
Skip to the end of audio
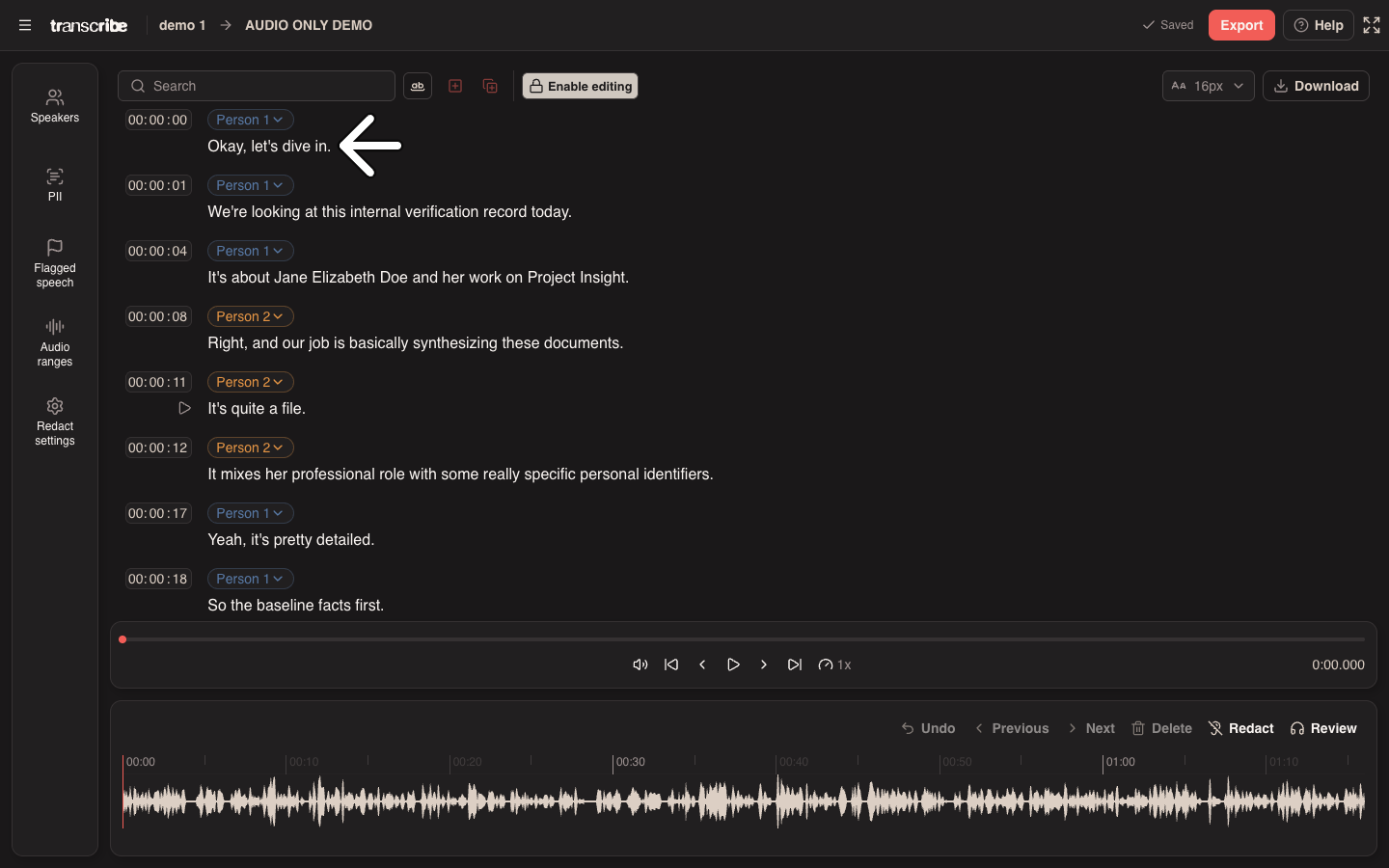(x=795, y=665)
